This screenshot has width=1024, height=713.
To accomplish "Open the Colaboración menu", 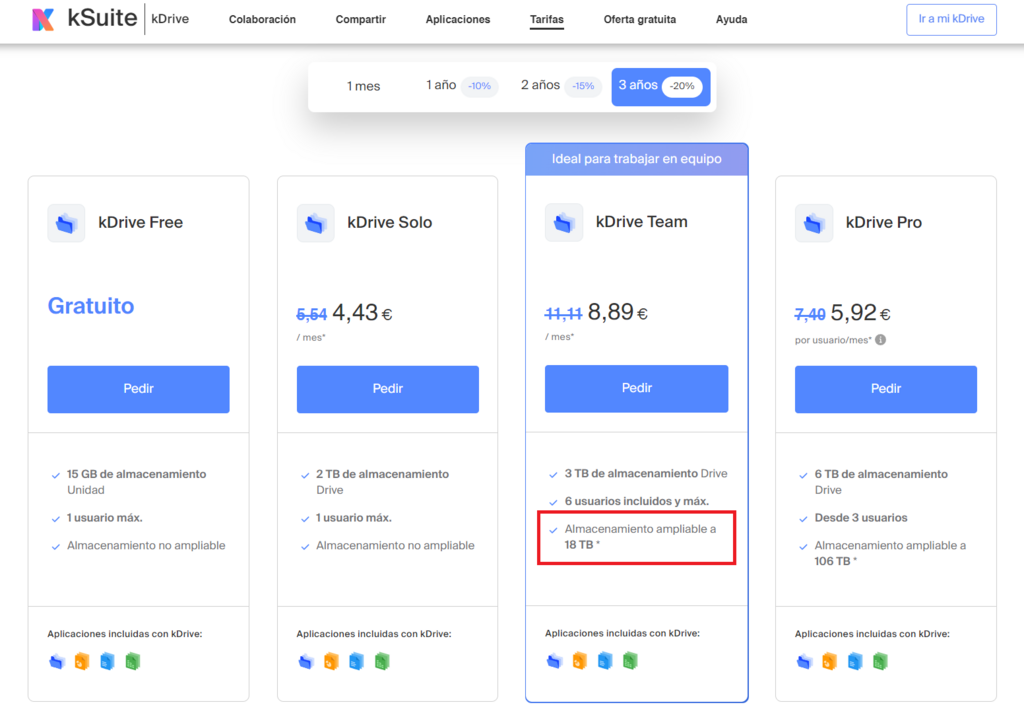I will tap(262, 20).
